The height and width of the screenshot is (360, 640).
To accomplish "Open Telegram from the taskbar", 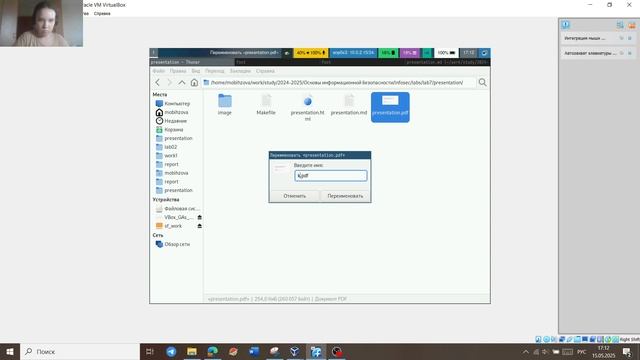I will (x=171, y=351).
